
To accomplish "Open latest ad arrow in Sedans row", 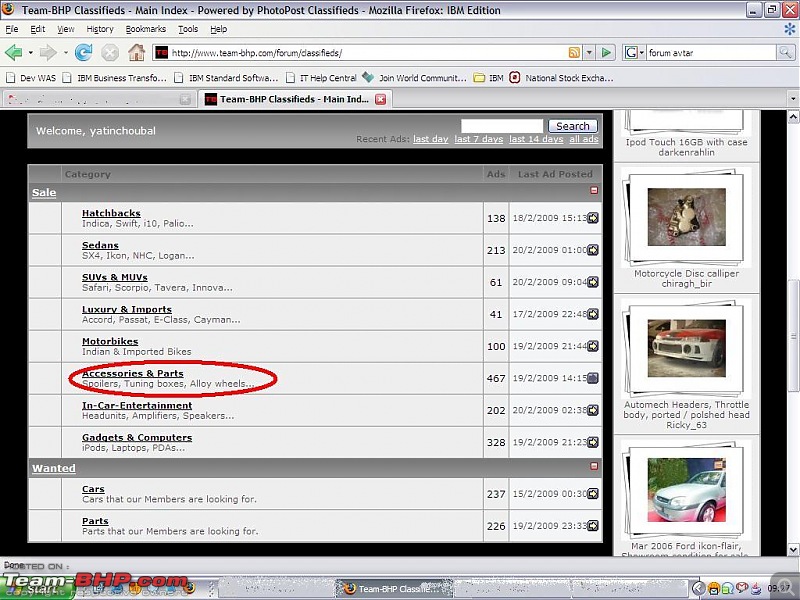I will (x=592, y=250).
